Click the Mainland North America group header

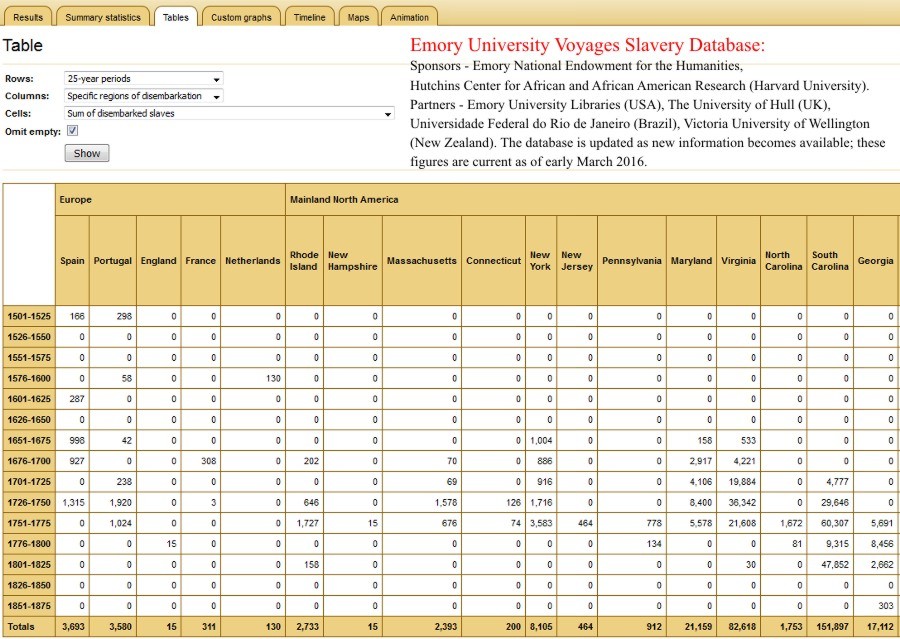coord(344,200)
